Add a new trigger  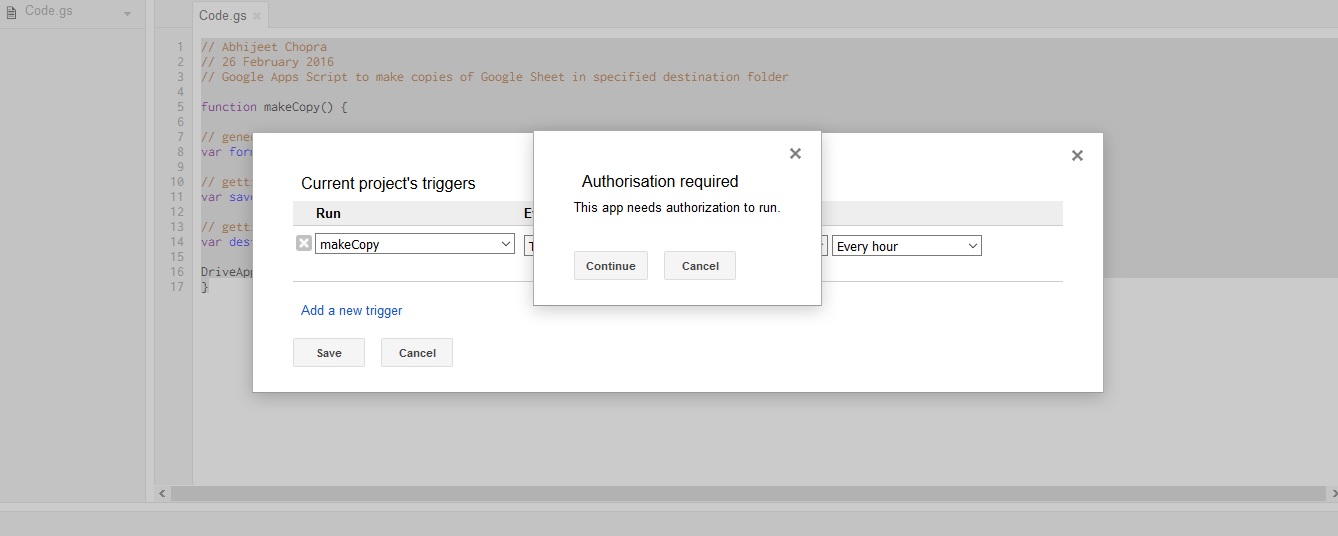(351, 311)
